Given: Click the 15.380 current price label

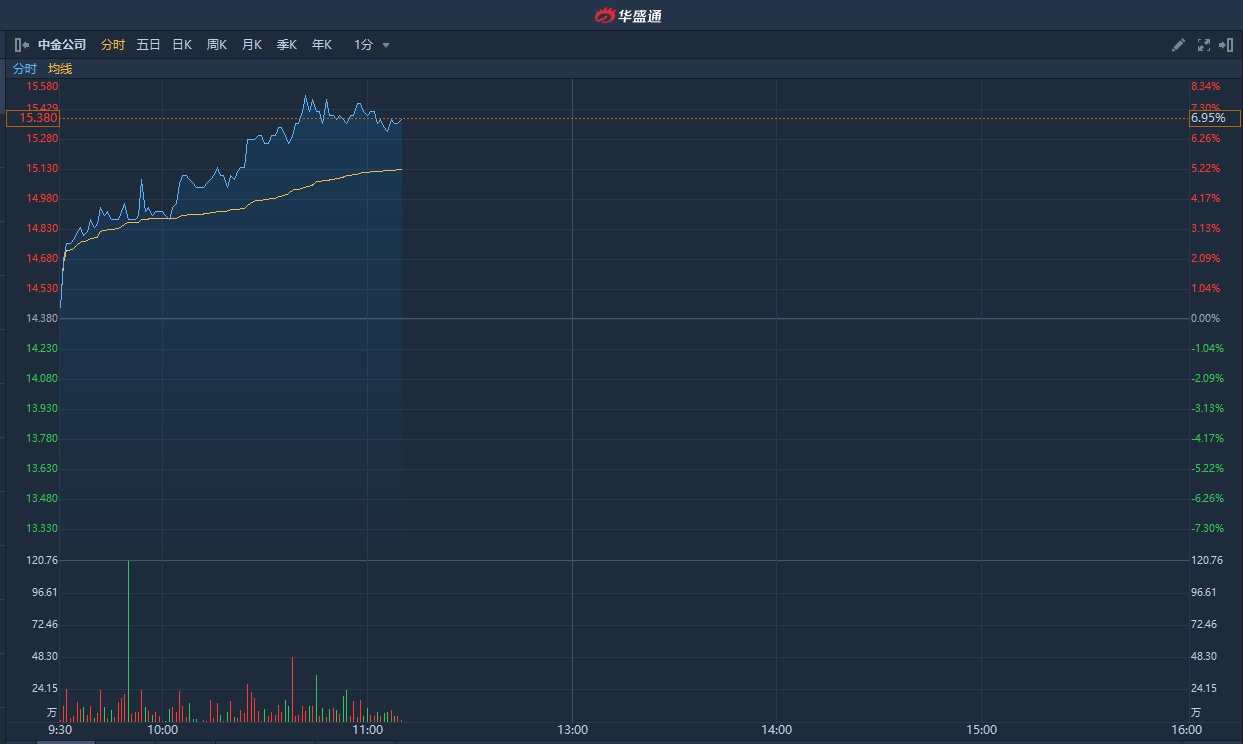Looking at the screenshot, I should click(x=33, y=118).
